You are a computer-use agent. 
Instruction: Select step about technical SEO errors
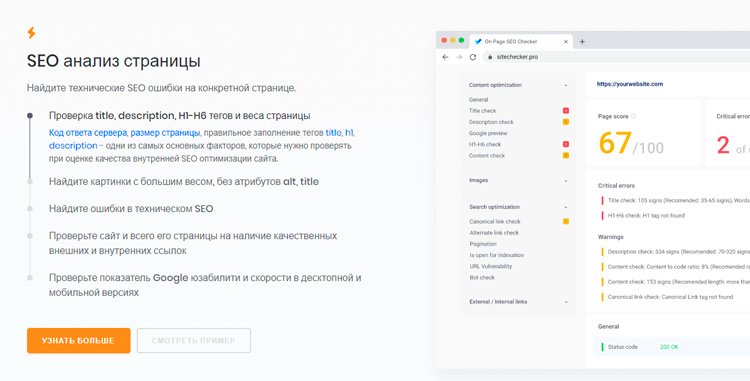coord(131,209)
